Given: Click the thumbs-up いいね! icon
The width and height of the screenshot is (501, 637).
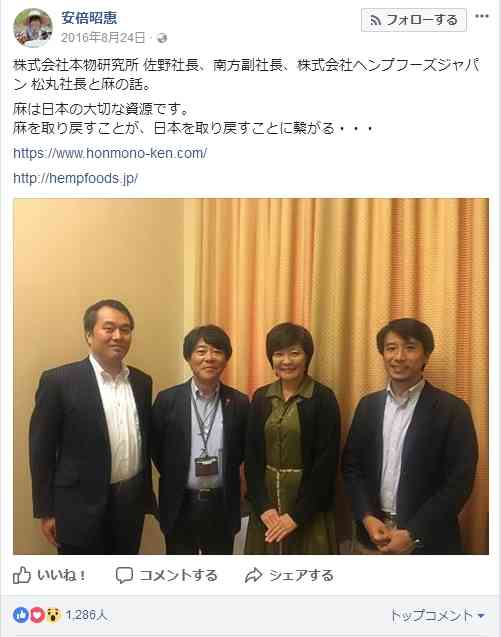Looking at the screenshot, I should [22, 575].
